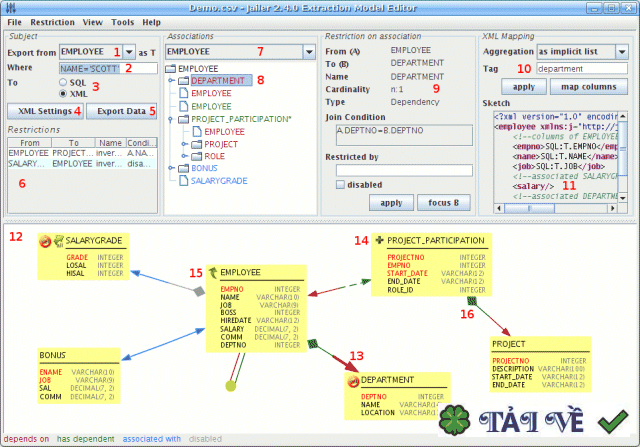
Task: Expand the DEPARTMENT tree node handle
Action: point(171,81)
